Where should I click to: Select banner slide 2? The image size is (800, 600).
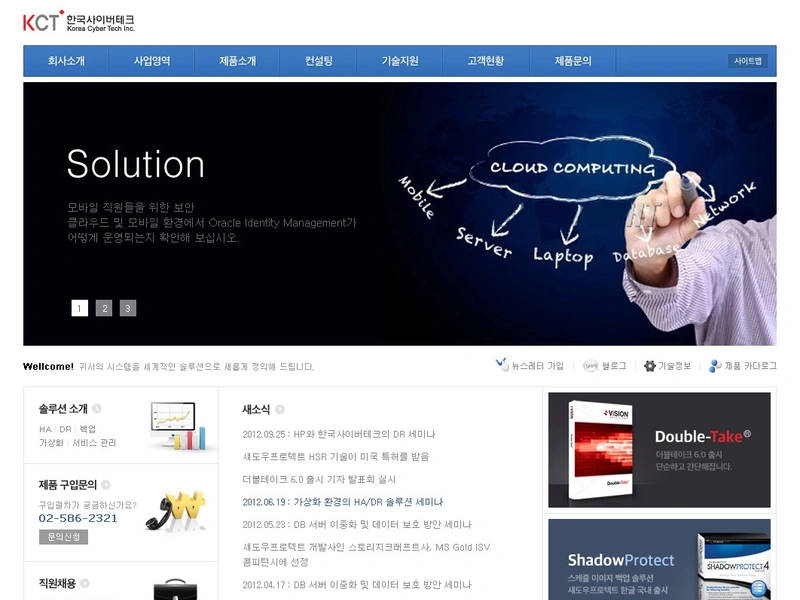click(x=103, y=308)
